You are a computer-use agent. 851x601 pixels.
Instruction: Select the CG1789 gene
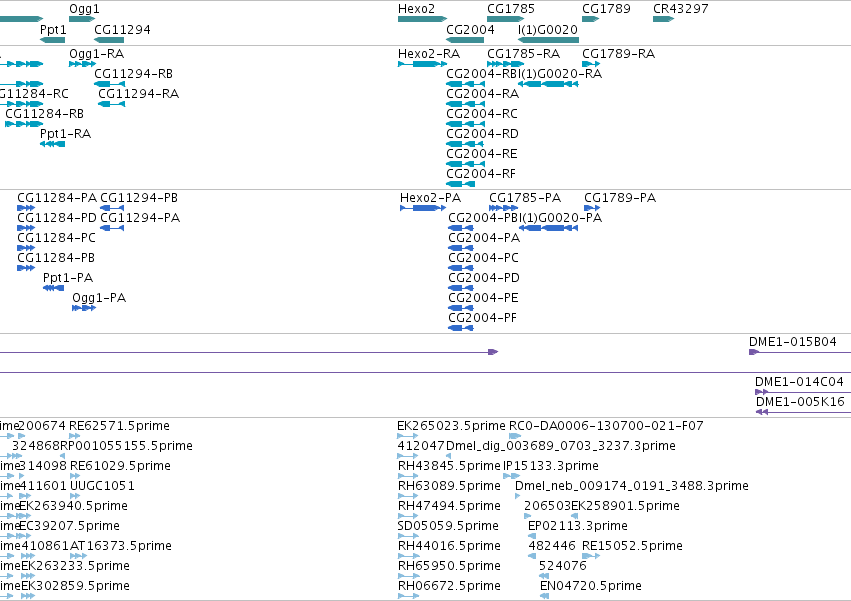coord(590,19)
